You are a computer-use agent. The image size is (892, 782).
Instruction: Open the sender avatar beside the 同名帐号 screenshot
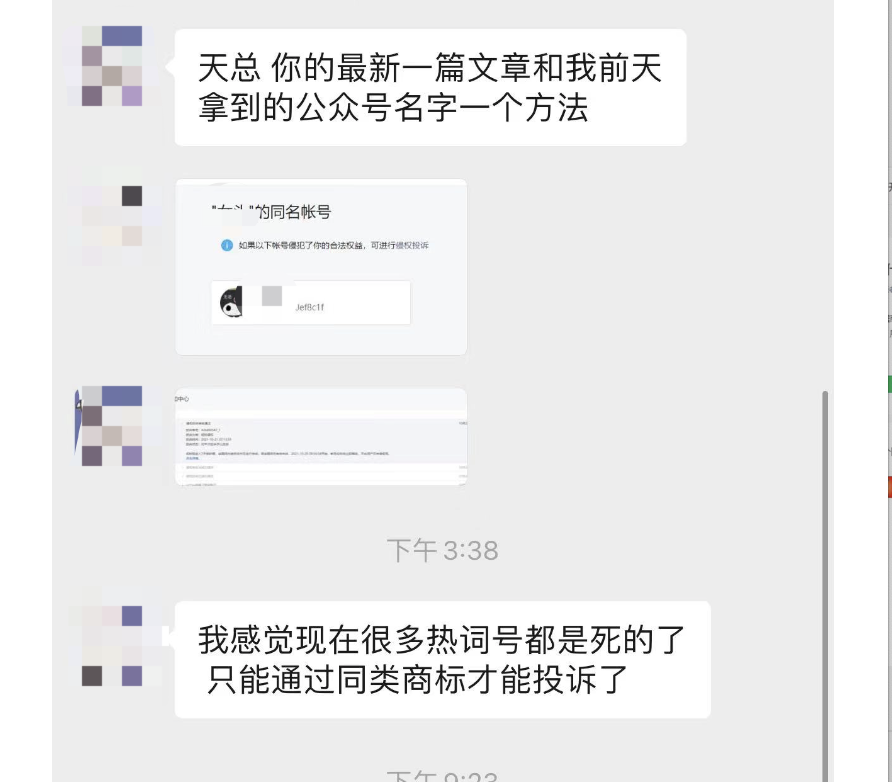[x=112, y=216]
